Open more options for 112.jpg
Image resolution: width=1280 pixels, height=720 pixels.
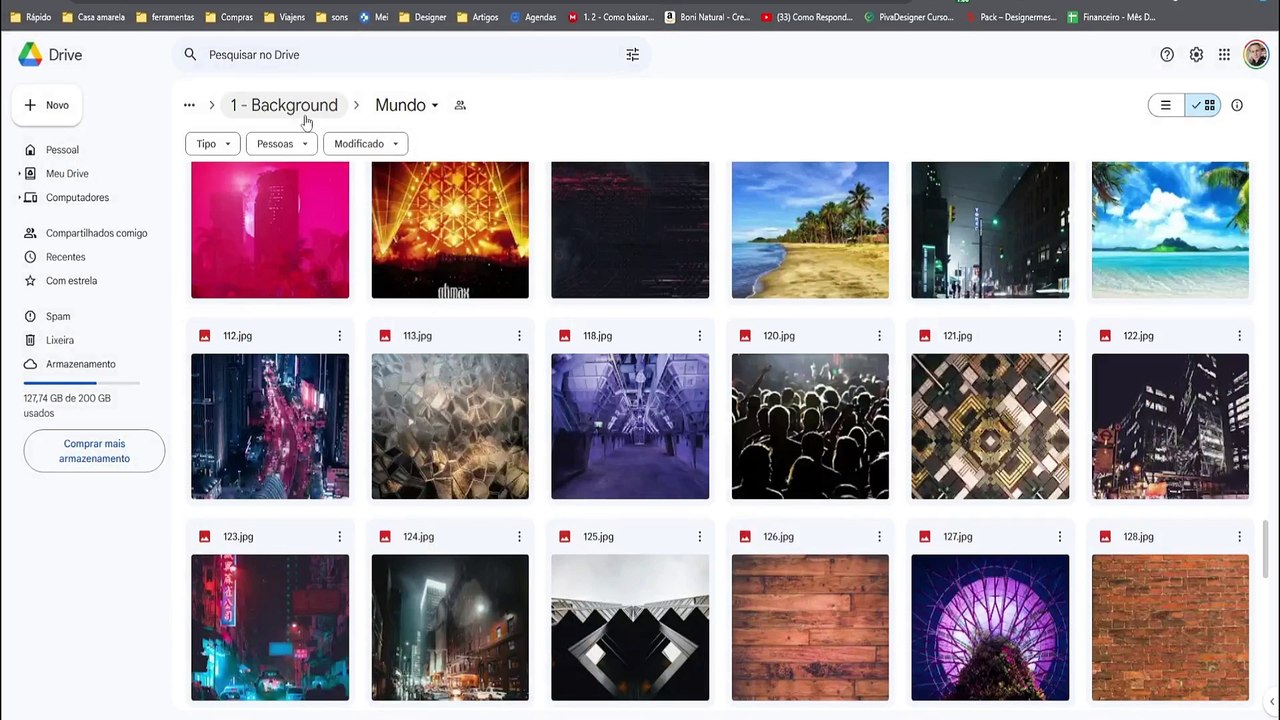339,336
